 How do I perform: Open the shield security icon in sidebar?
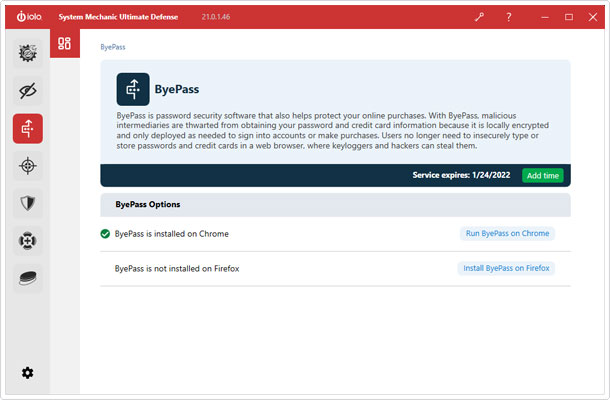point(28,203)
